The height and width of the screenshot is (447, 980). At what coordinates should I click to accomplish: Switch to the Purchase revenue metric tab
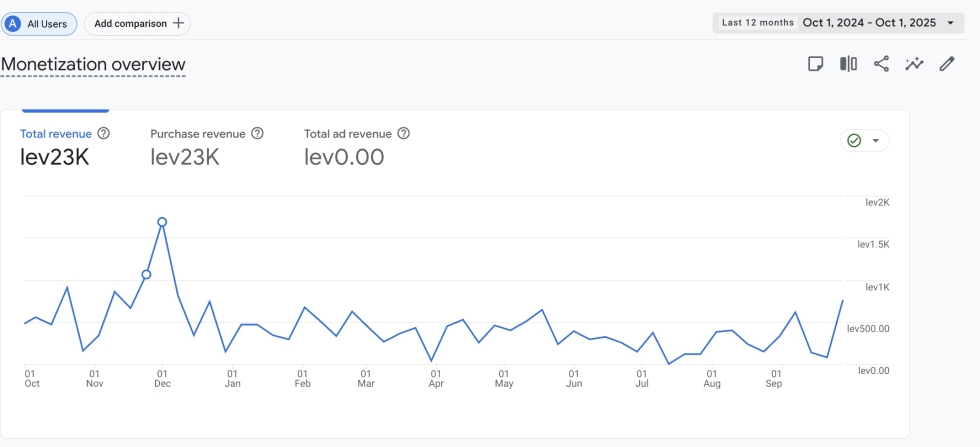[x=198, y=134]
